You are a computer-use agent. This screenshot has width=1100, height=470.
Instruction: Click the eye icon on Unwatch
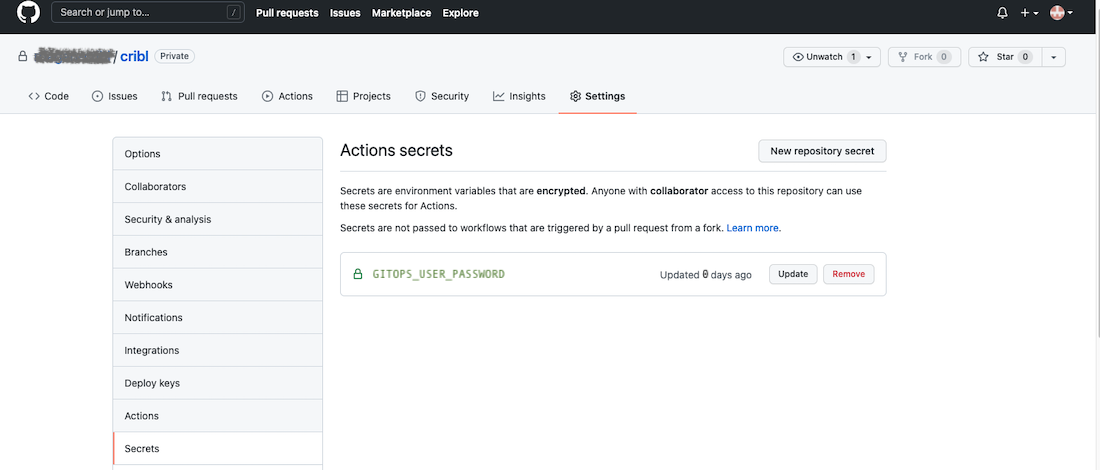798,57
